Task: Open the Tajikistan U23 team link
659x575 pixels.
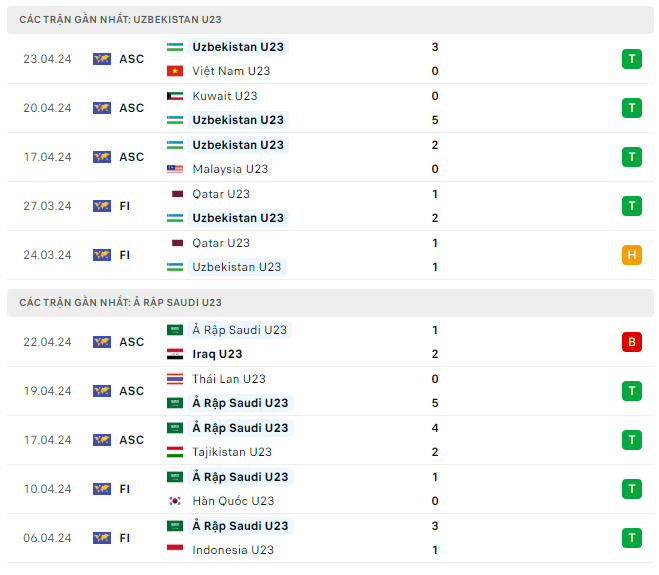Action: [232, 452]
